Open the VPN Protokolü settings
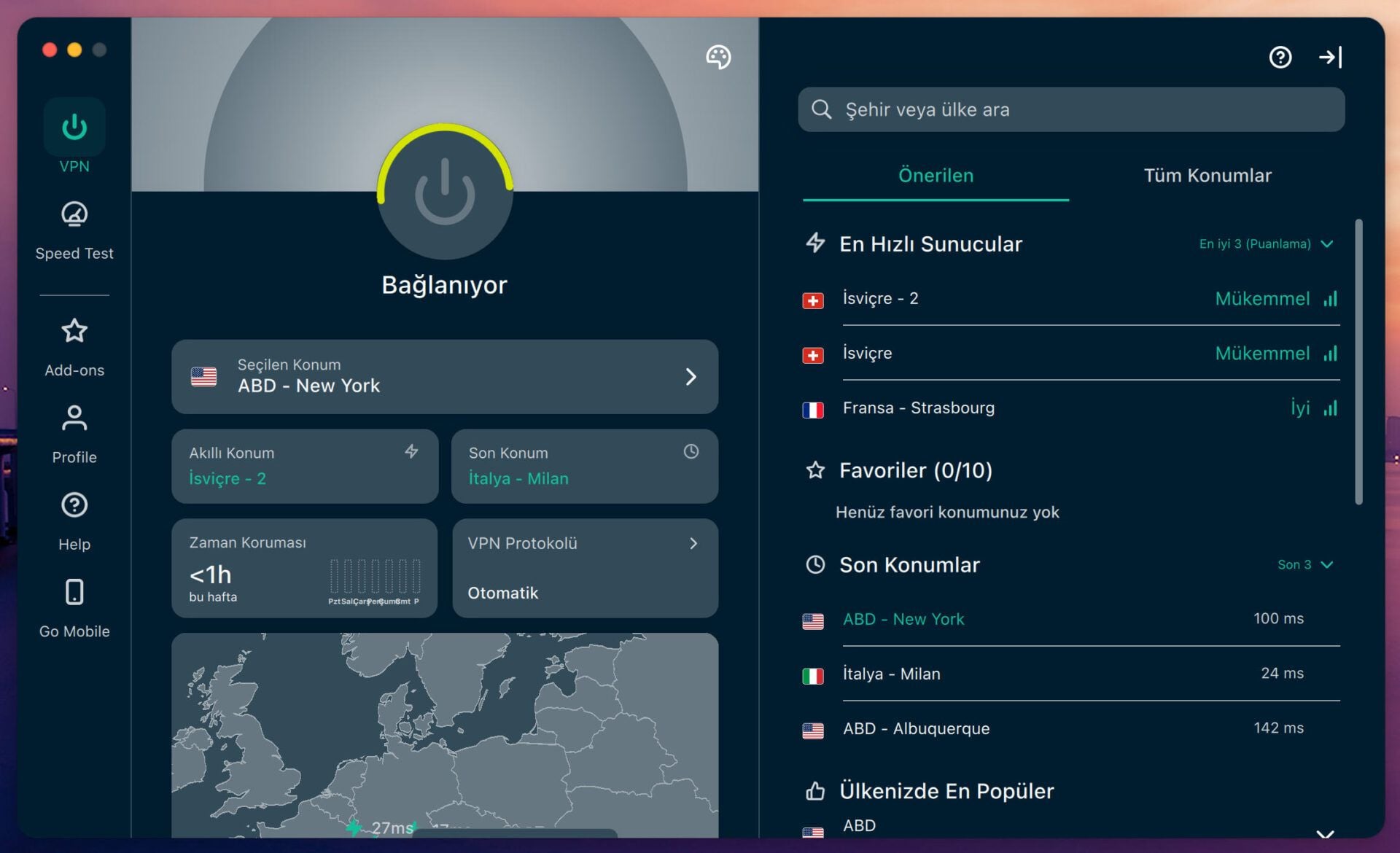Screen dimensions: 1400x853 [585, 568]
